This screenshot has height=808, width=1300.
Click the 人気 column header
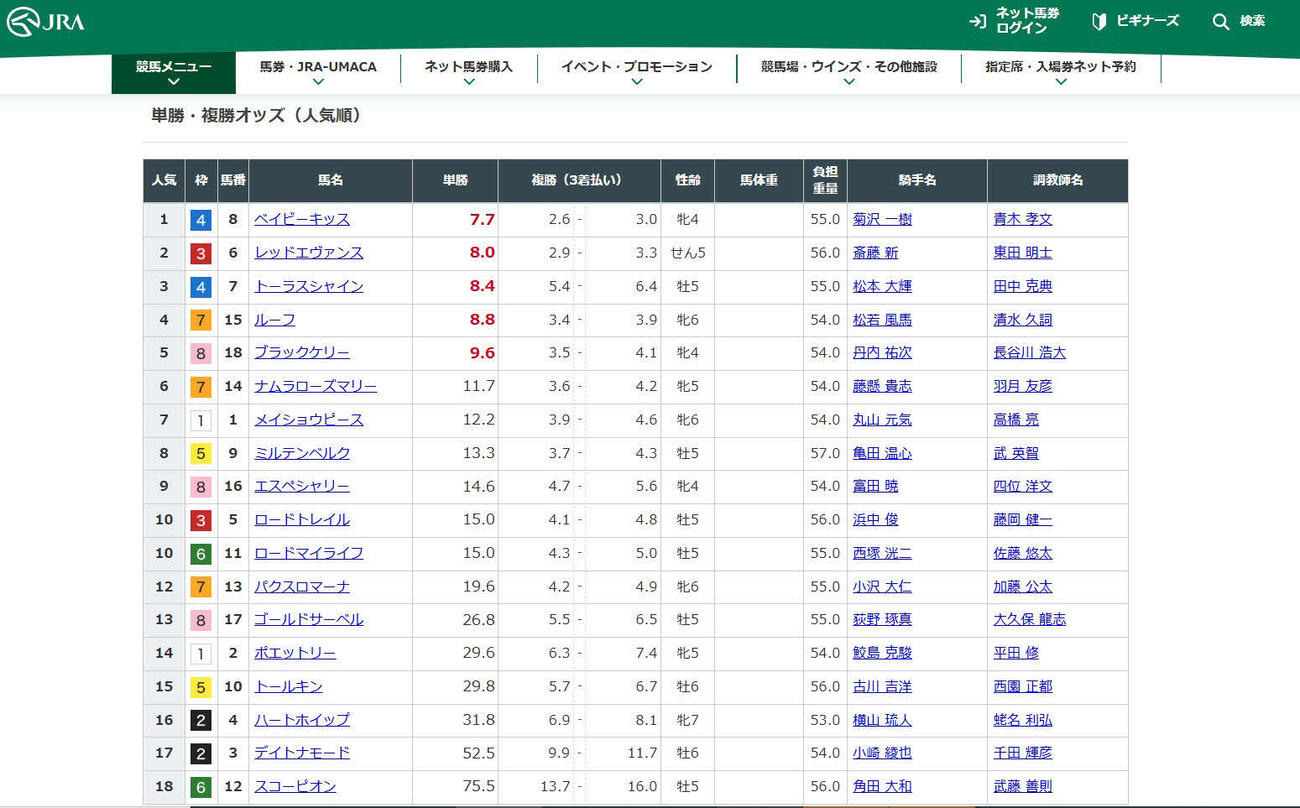tap(164, 181)
